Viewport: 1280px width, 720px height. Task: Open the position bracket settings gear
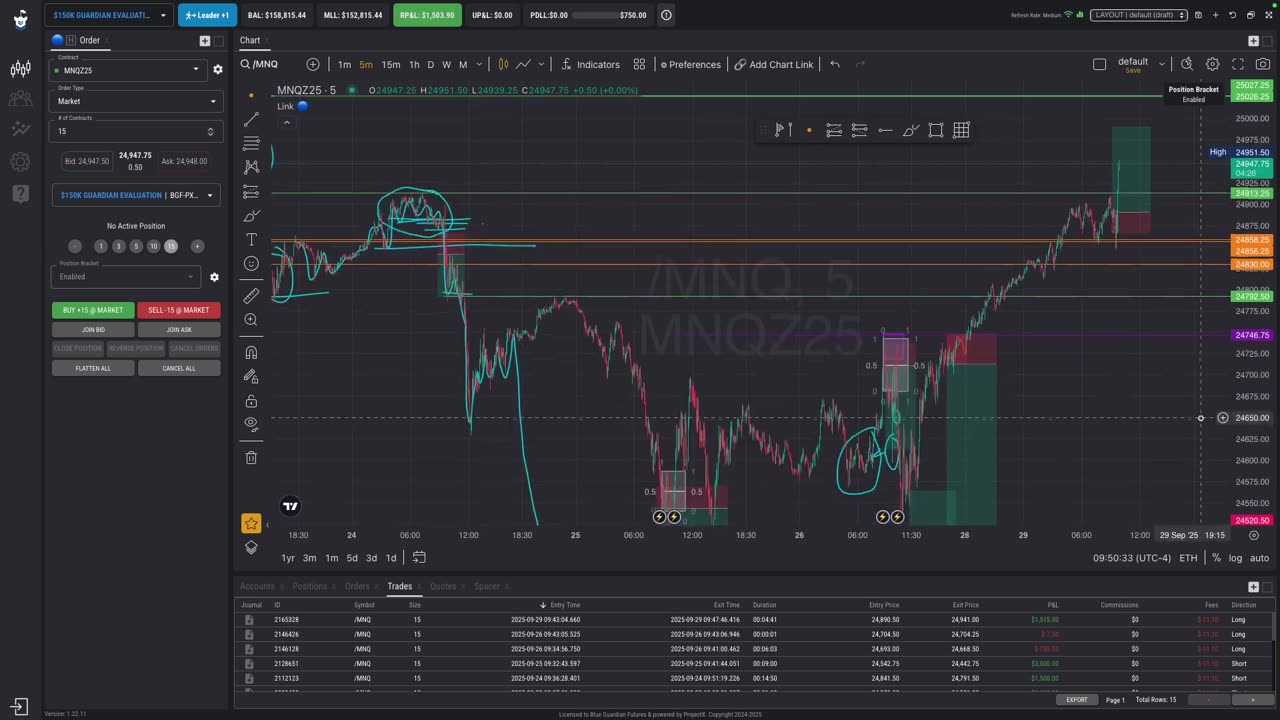coord(214,277)
